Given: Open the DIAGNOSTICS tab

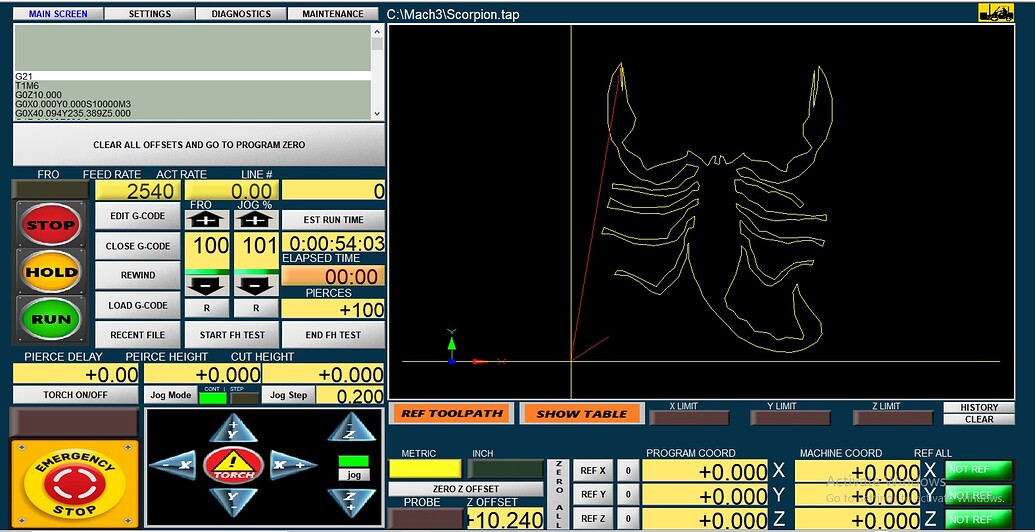Looking at the screenshot, I should coord(241,14).
